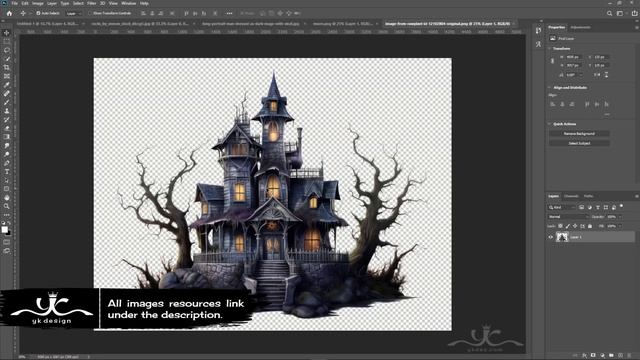Select the Zoom tool
The width and height of the screenshot is (640, 360).
click(x=7, y=206)
